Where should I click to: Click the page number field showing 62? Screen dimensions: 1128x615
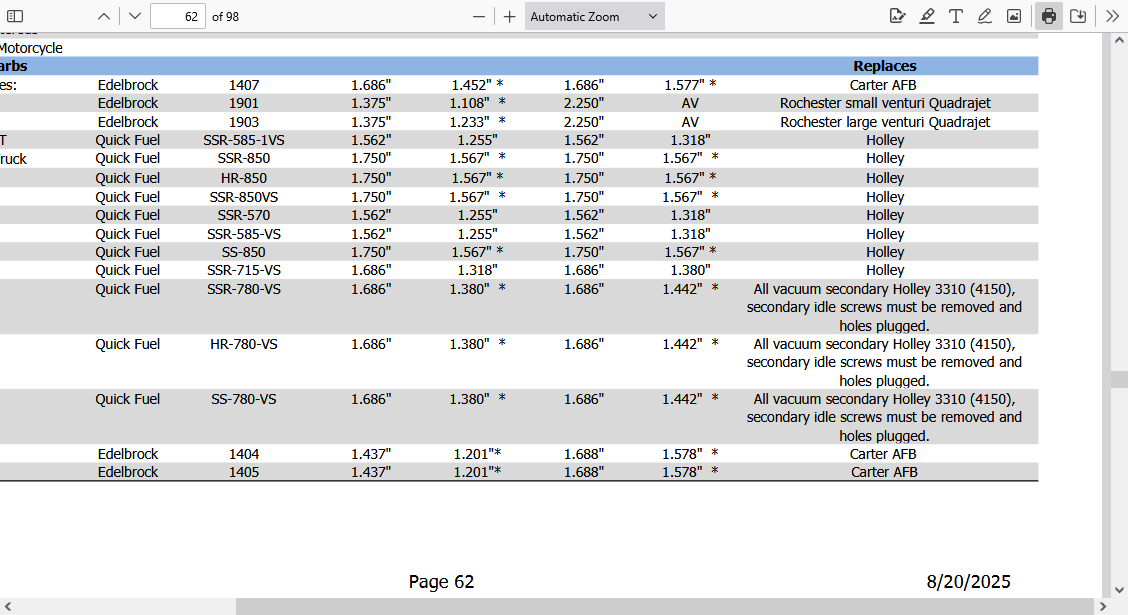178,17
